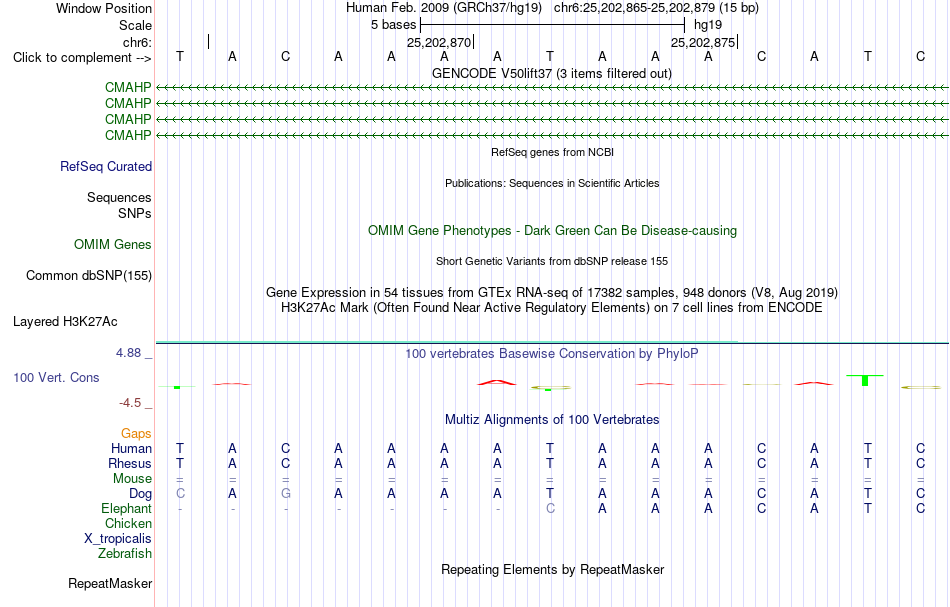Open the 100 Vert. Cons track label
The height and width of the screenshot is (607, 950).
56,377
